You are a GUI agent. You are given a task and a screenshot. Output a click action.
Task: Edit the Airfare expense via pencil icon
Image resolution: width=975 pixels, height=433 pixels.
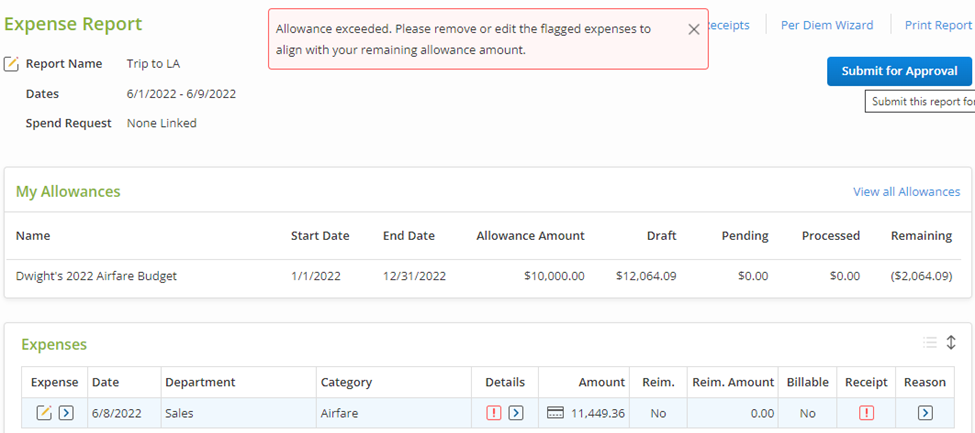click(44, 413)
